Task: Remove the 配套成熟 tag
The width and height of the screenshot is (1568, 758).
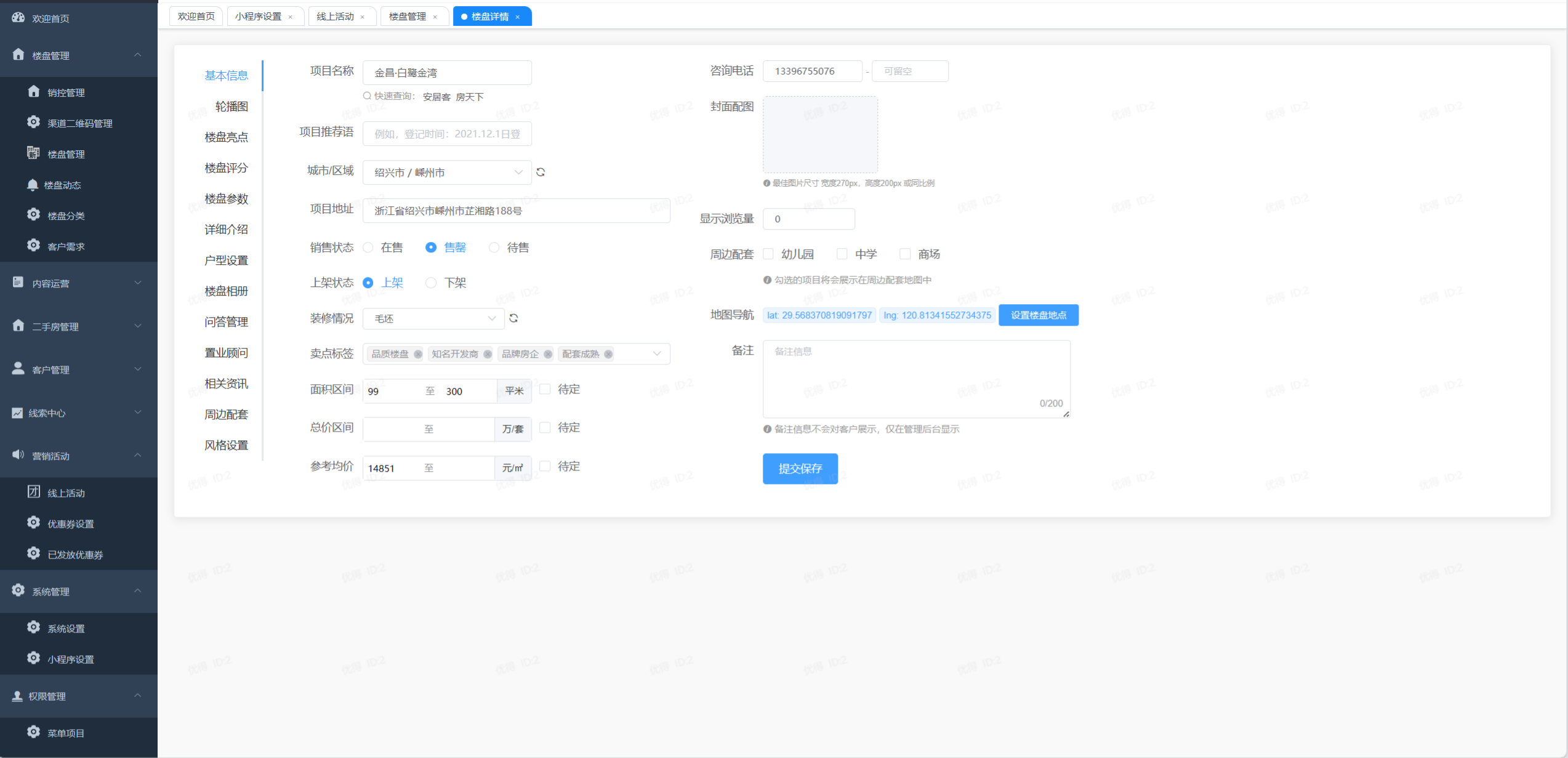Action: point(608,354)
